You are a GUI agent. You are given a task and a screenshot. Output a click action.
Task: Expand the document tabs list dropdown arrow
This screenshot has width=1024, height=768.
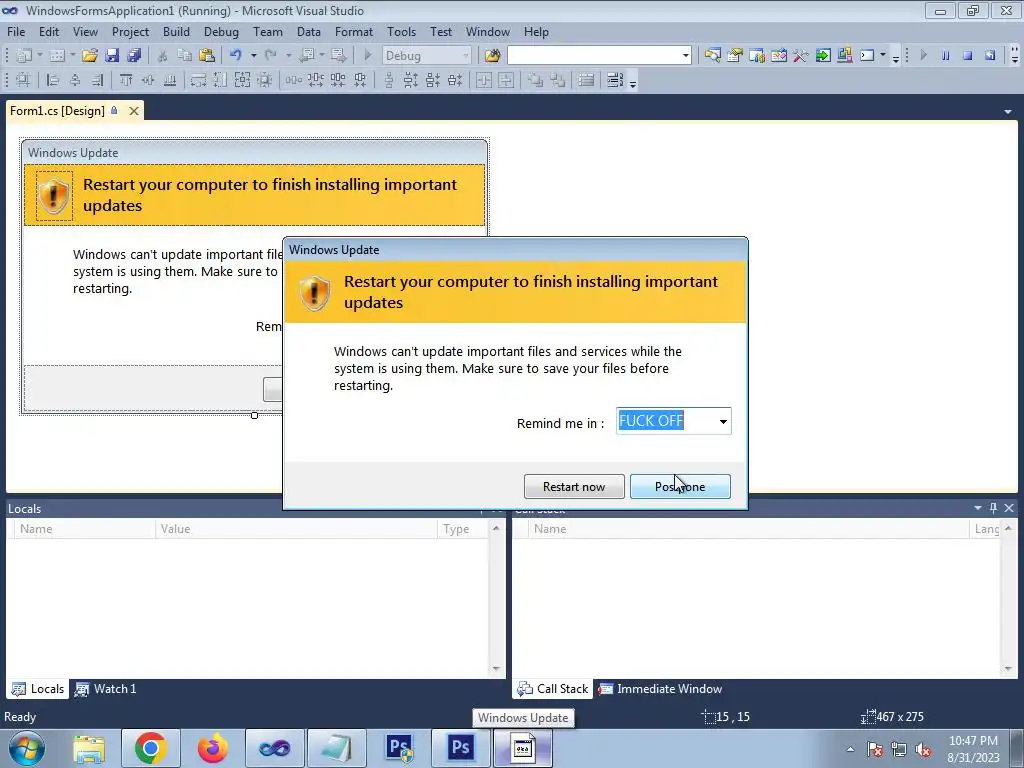pos(1008,112)
